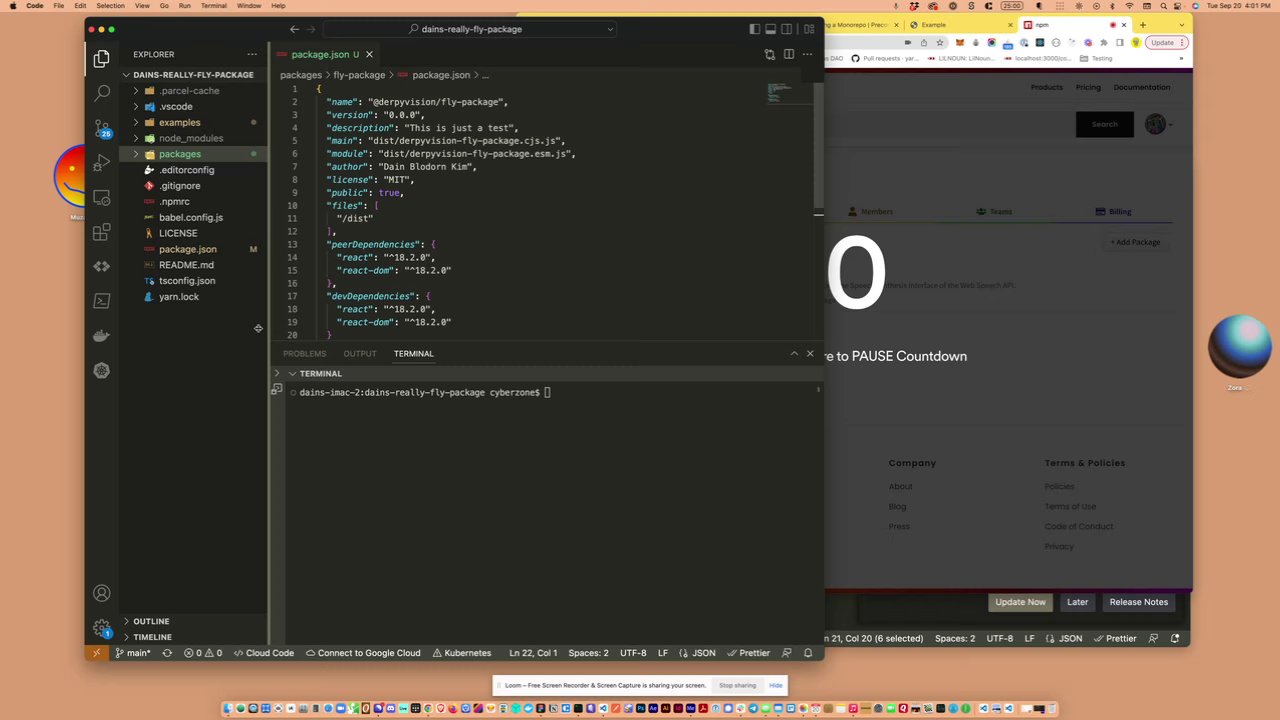1280x720 pixels.
Task: Toggle Panel layout button in title bar
Action: [771, 29]
